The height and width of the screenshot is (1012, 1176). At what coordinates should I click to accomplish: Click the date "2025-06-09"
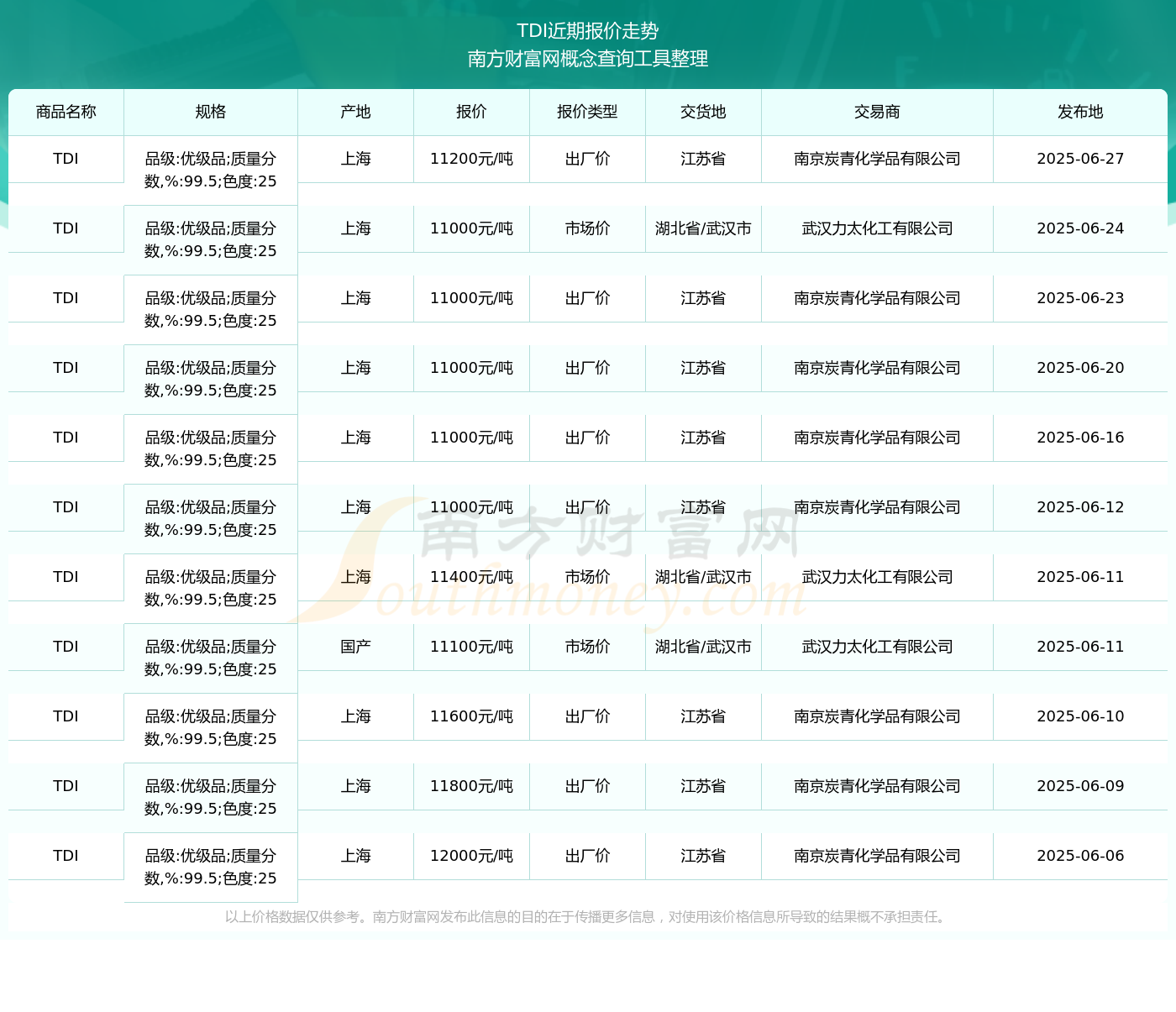point(1081,786)
